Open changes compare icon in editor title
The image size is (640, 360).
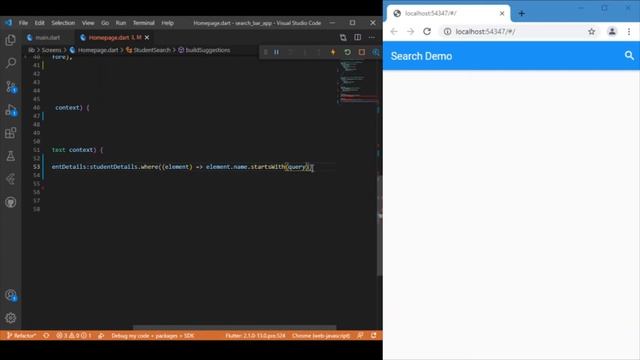click(343, 38)
